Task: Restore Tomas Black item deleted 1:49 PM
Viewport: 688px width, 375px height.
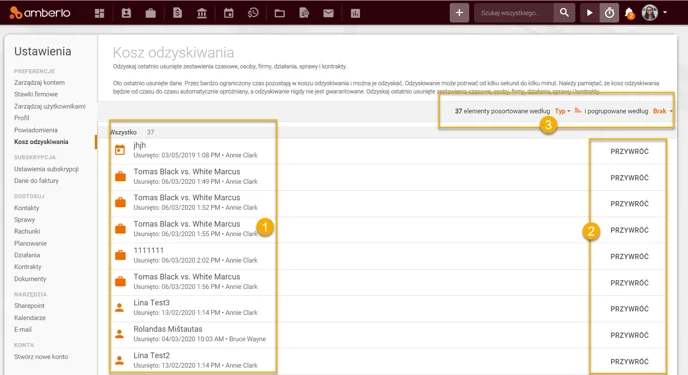Action: point(629,178)
